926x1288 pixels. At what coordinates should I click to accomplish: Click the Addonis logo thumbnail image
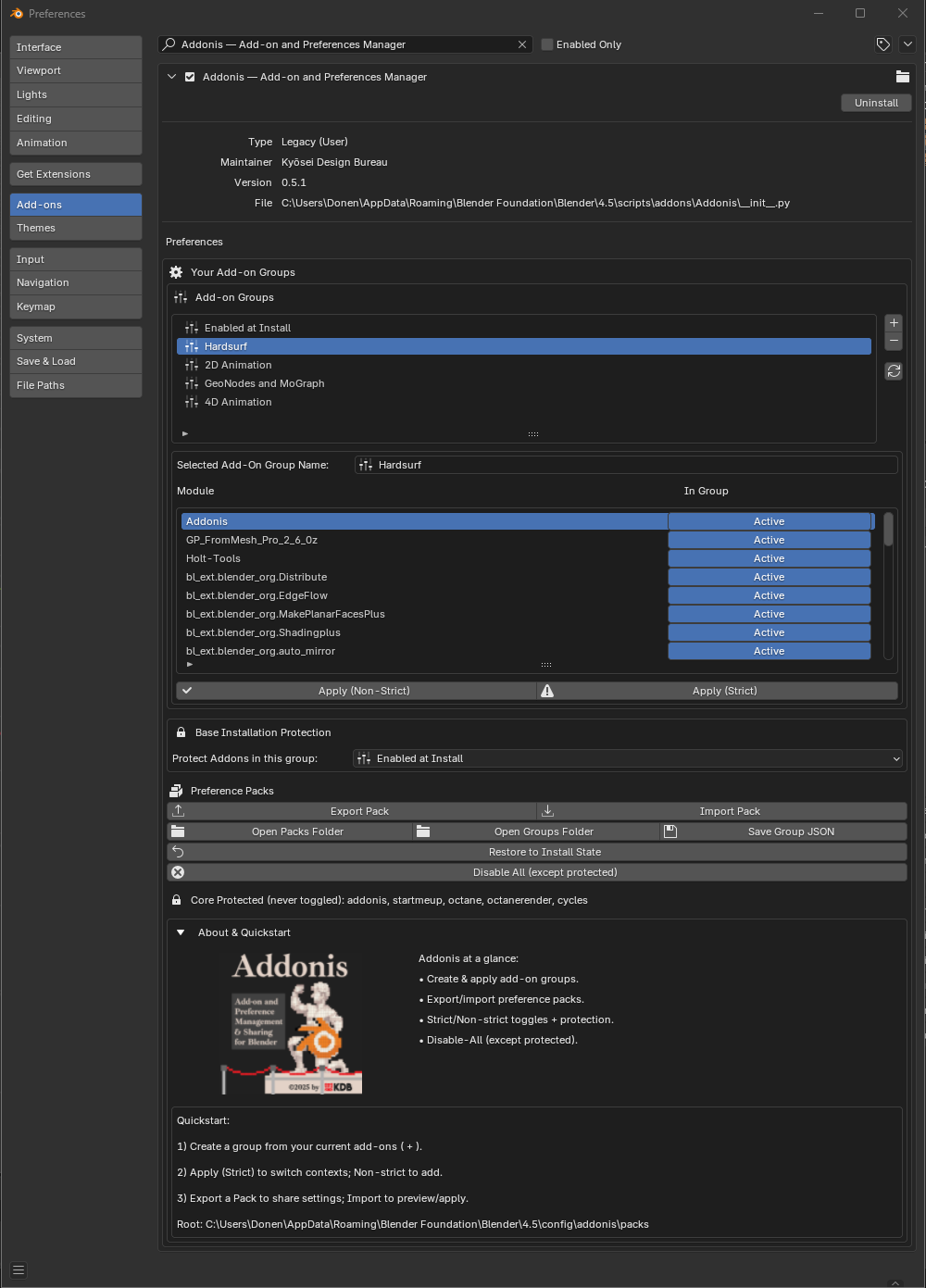[291, 1024]
